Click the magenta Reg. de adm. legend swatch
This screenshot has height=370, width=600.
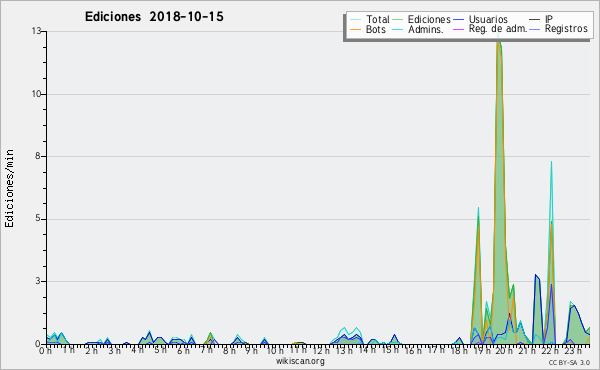(x=458, y=29)
